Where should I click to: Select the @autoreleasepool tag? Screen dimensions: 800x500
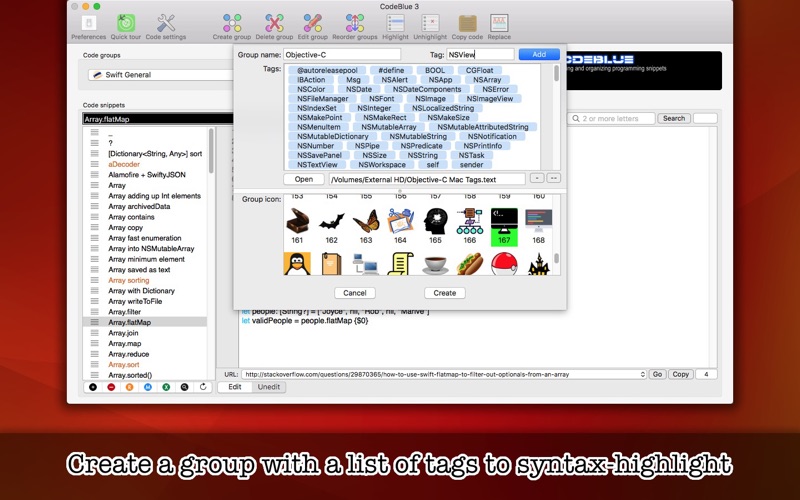coord(327,70)
